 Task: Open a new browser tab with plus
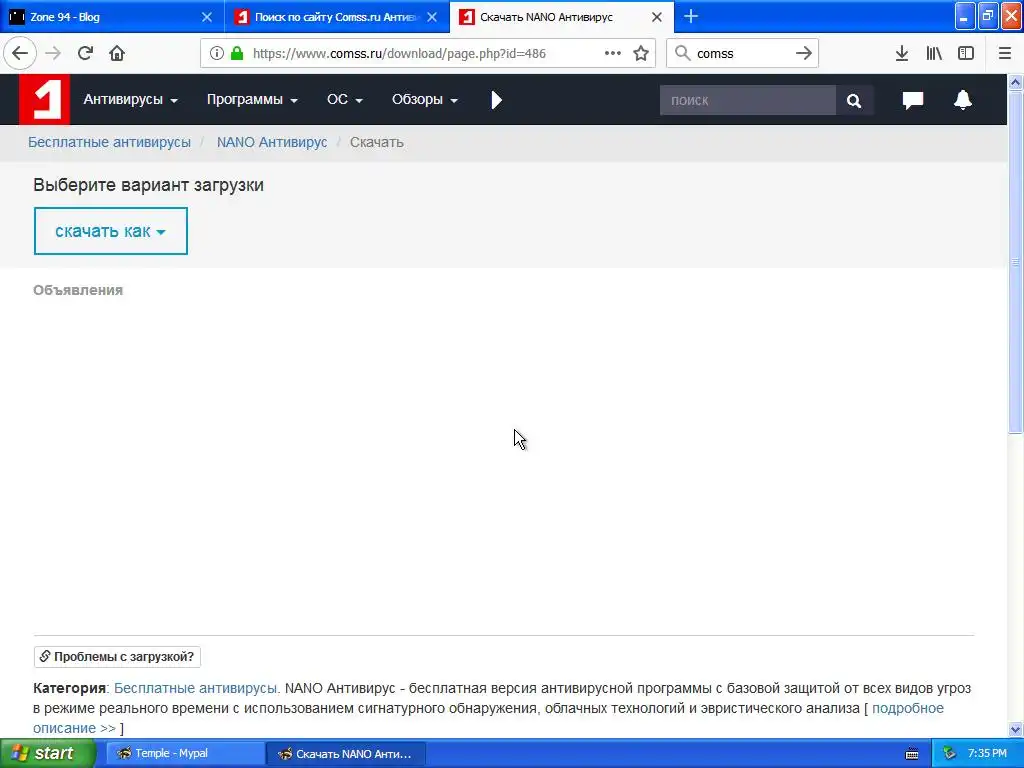pyautogui.click(x=690, y=17)
